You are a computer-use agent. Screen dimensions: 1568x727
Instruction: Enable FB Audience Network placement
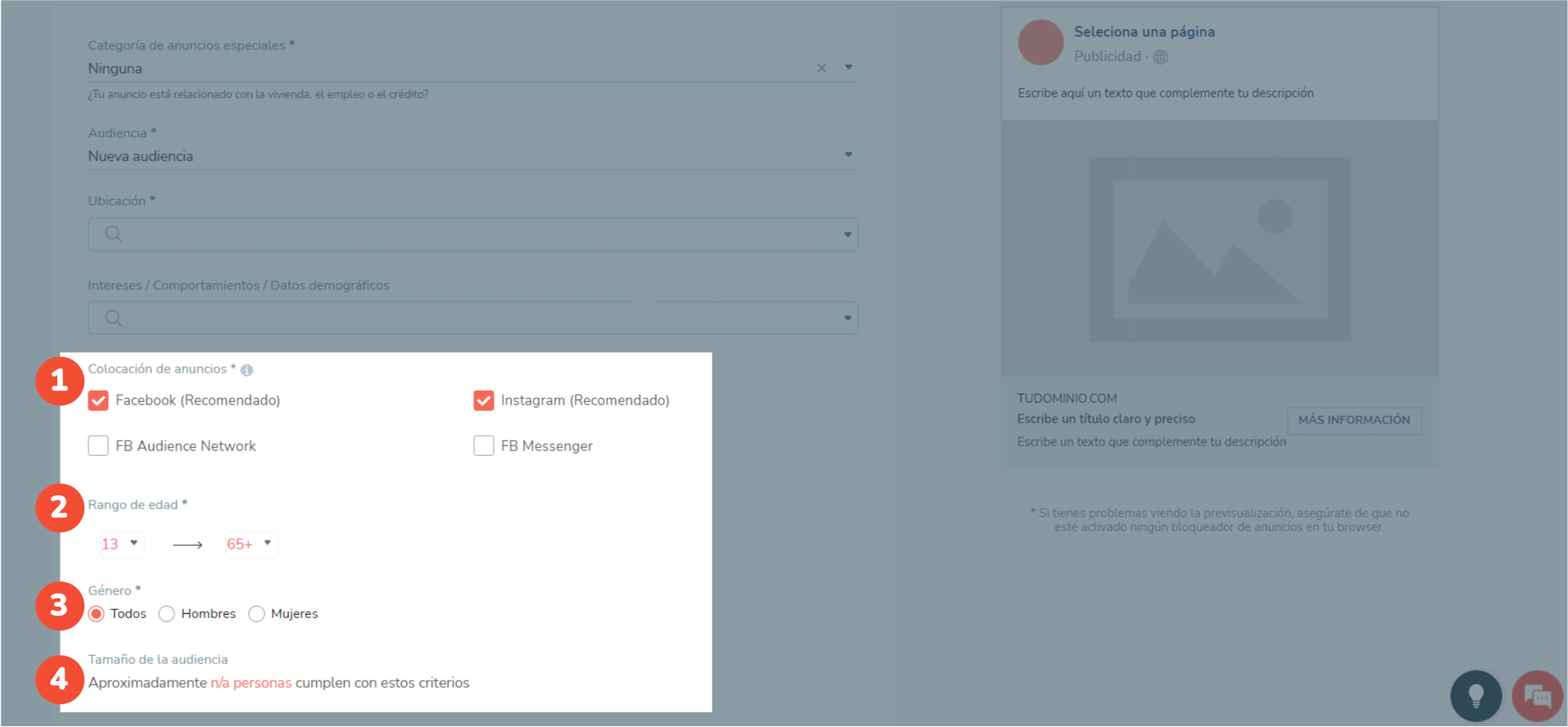[x=98, y=445]
